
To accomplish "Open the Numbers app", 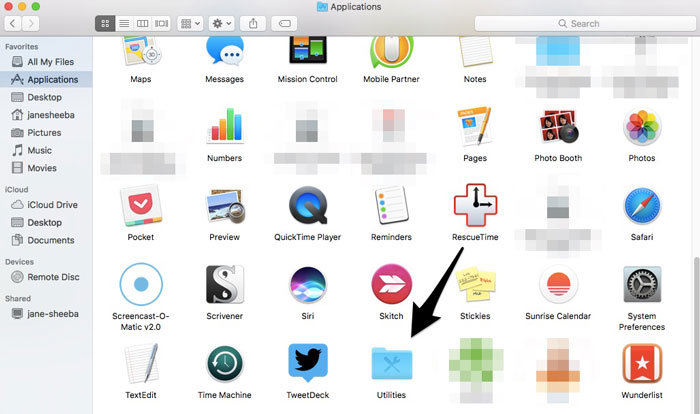I will pos(225,128).
